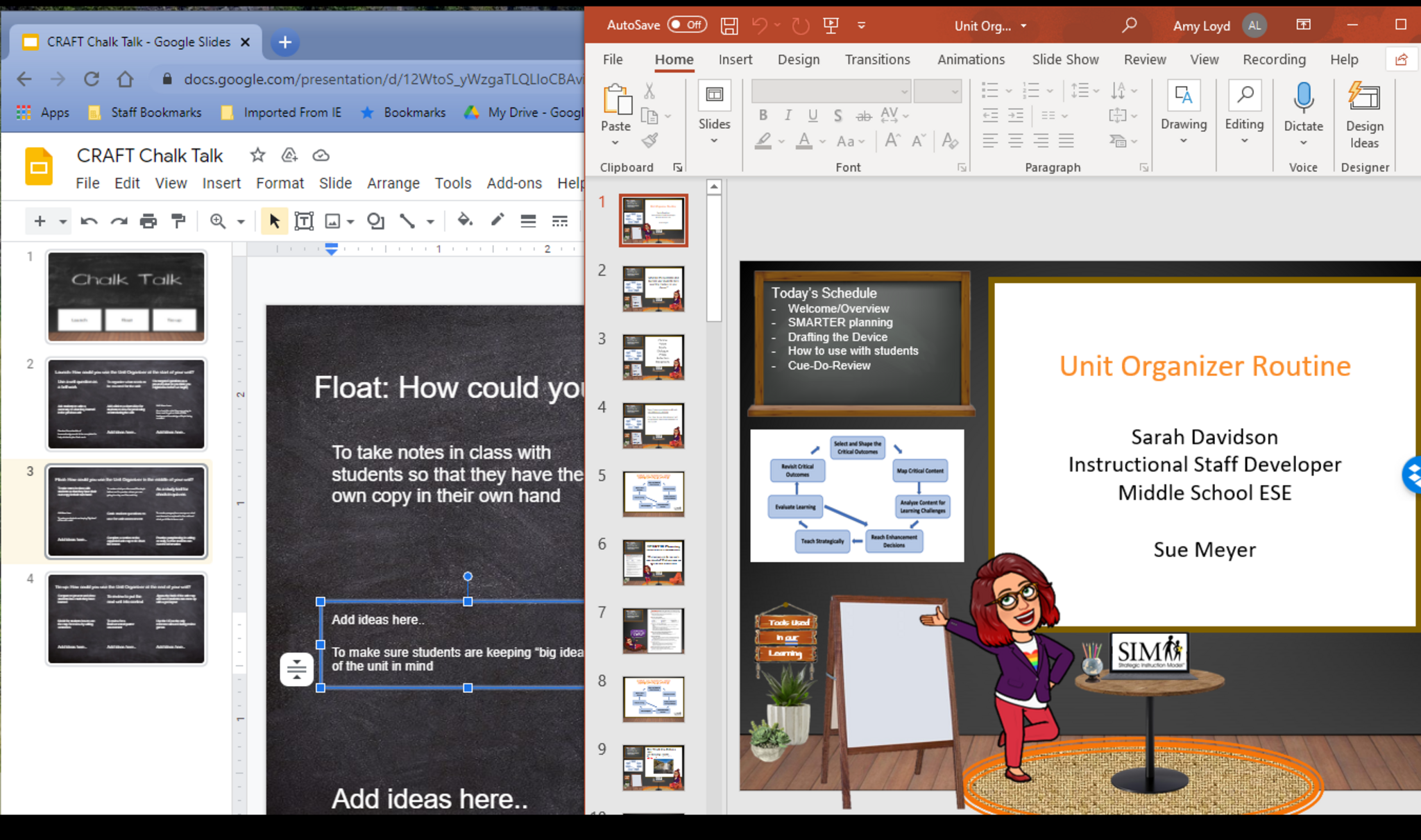Toggle the AutoSave switch
The image size is (1421, 840).
(686, 25)
